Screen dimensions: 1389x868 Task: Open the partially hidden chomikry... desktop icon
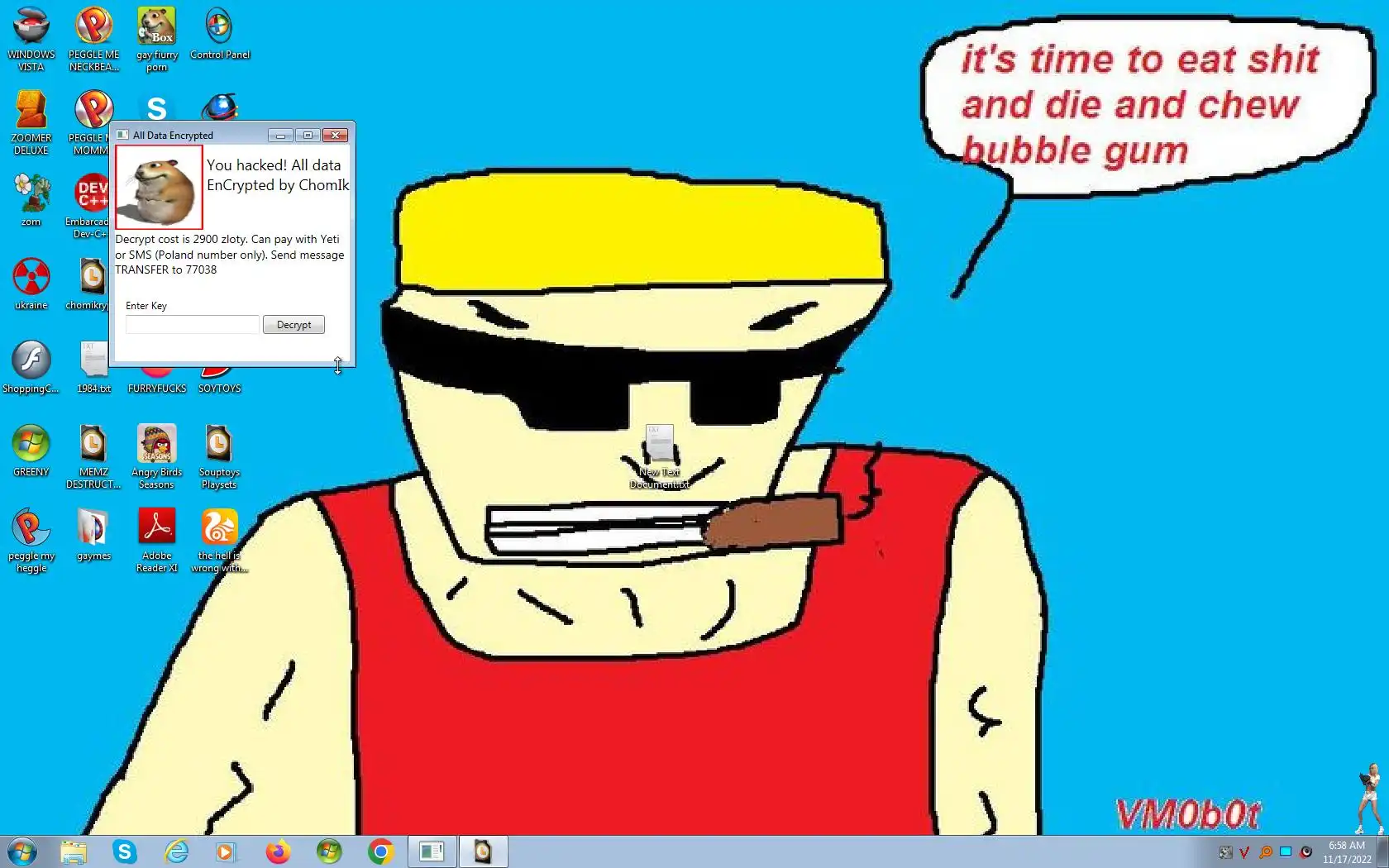[x=88, y=284]
